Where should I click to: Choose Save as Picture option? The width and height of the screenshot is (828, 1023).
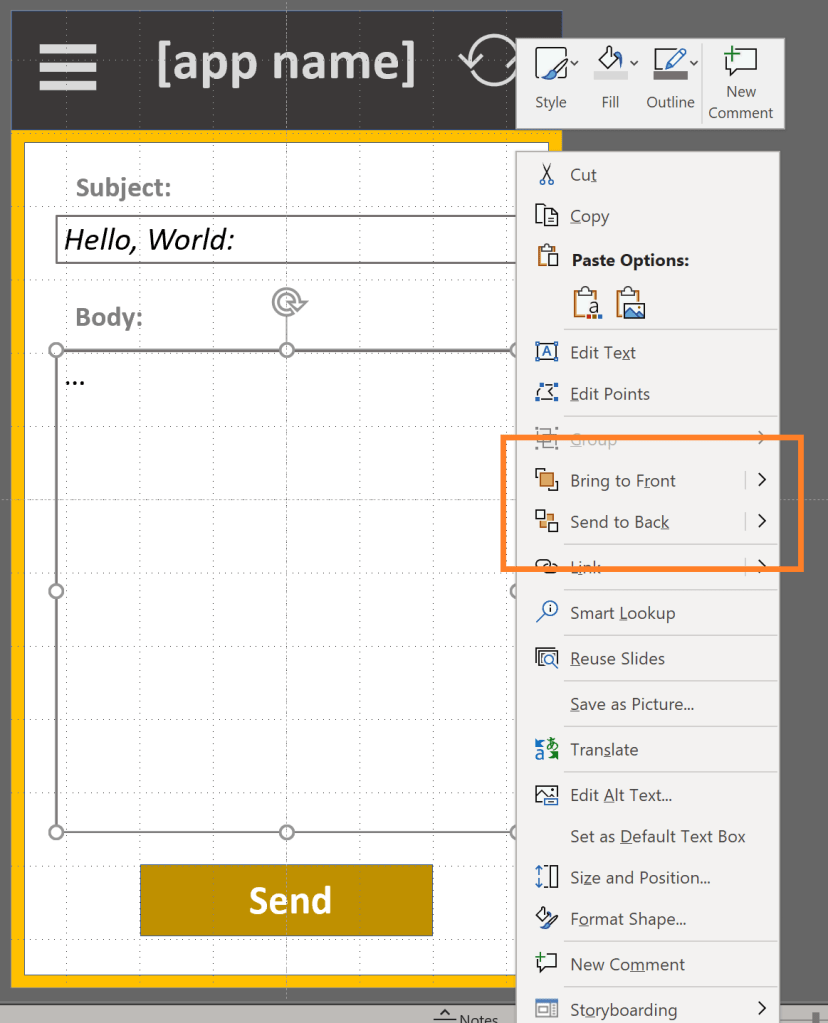click(x=632, y=704)
